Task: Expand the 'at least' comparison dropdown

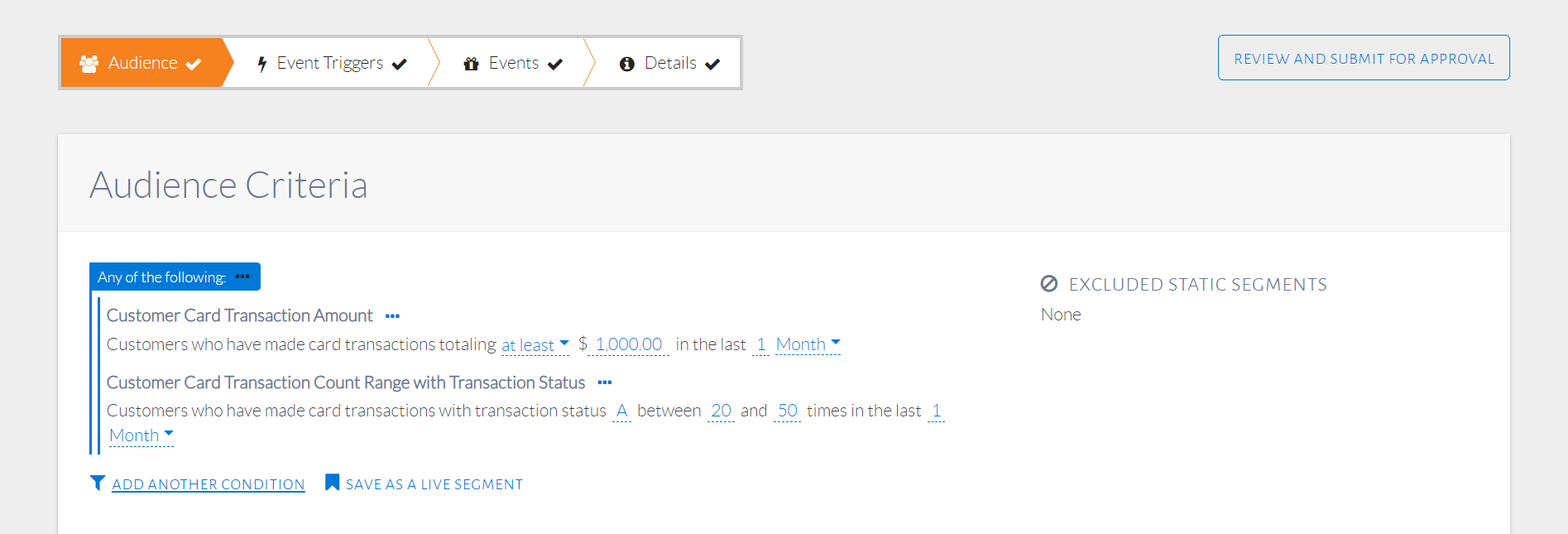Action: tap(535, 344)
